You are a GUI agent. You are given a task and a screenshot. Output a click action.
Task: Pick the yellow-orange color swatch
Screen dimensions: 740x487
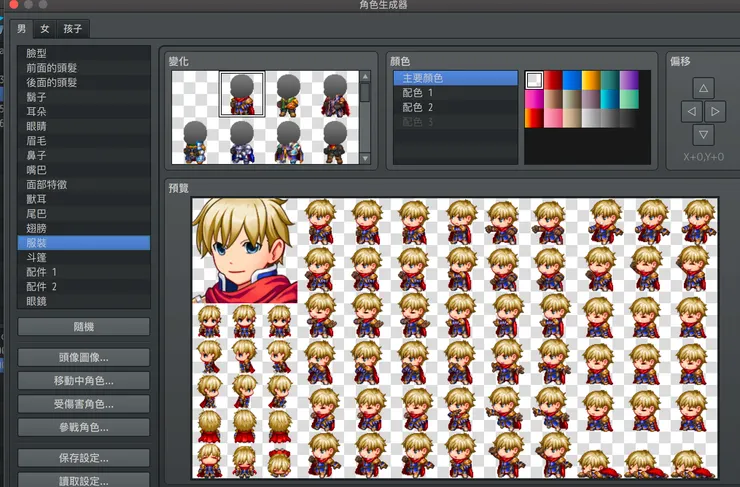(x=591, y=80)
